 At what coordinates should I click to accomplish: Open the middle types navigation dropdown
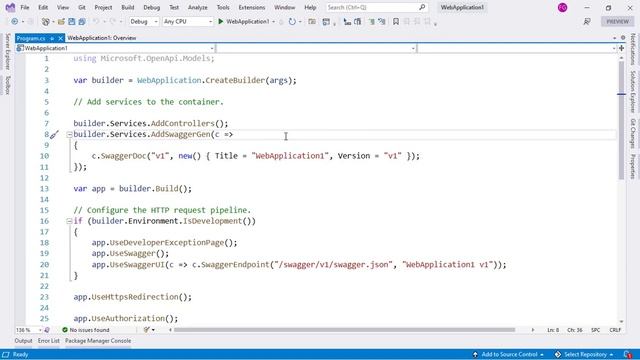tap(316, 48)
